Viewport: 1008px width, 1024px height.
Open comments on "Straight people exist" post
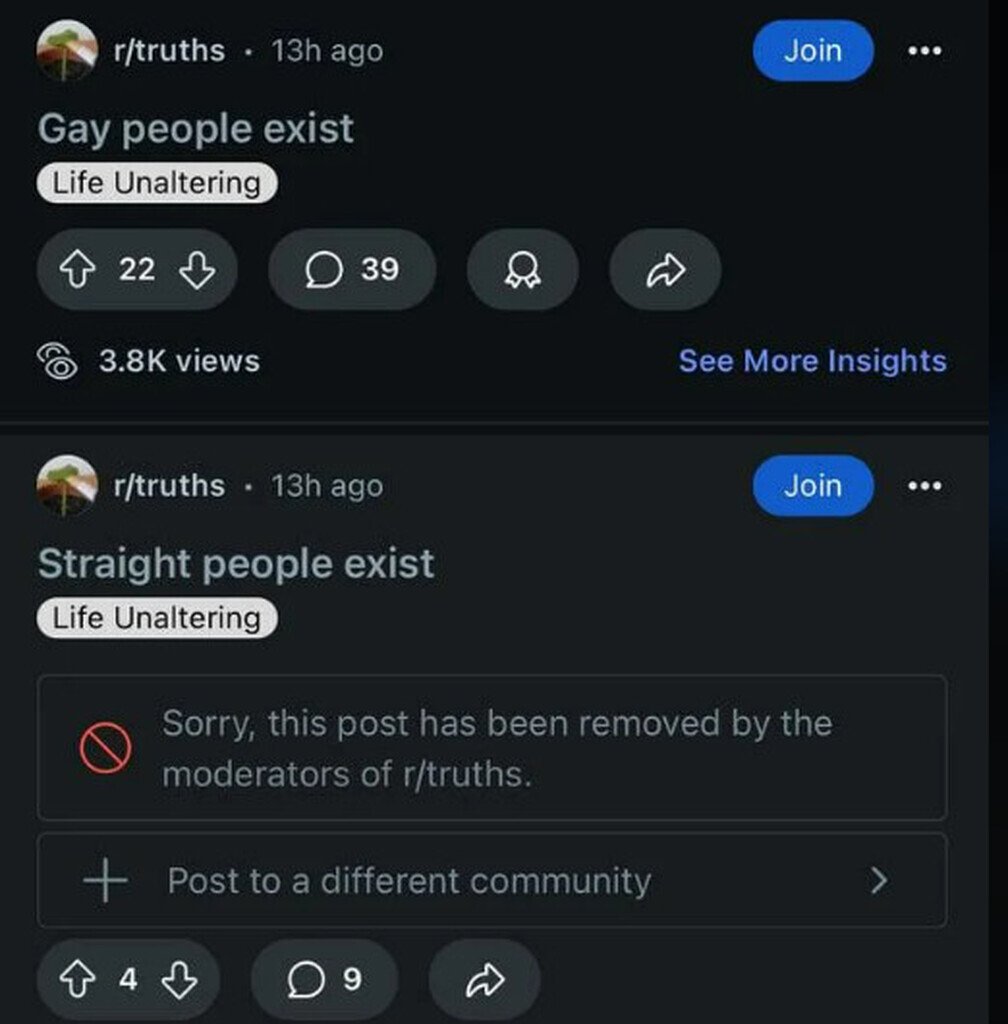click(x=324, y=980)
